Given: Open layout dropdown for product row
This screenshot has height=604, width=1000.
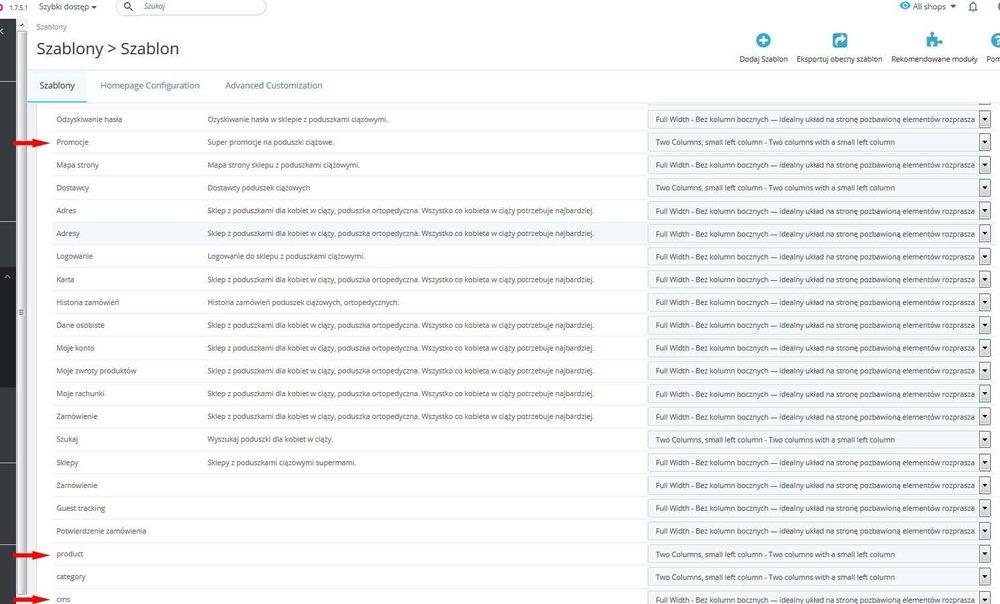Looking at the screenshot, I should (x=819, y=555).
